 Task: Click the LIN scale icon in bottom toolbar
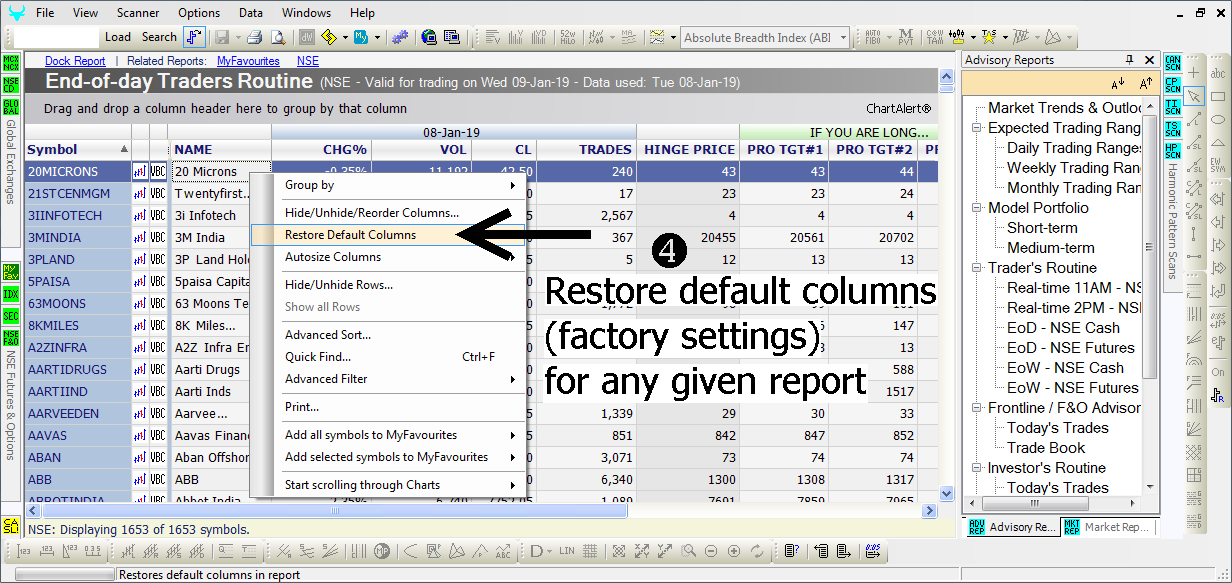[x=567, y=551]
